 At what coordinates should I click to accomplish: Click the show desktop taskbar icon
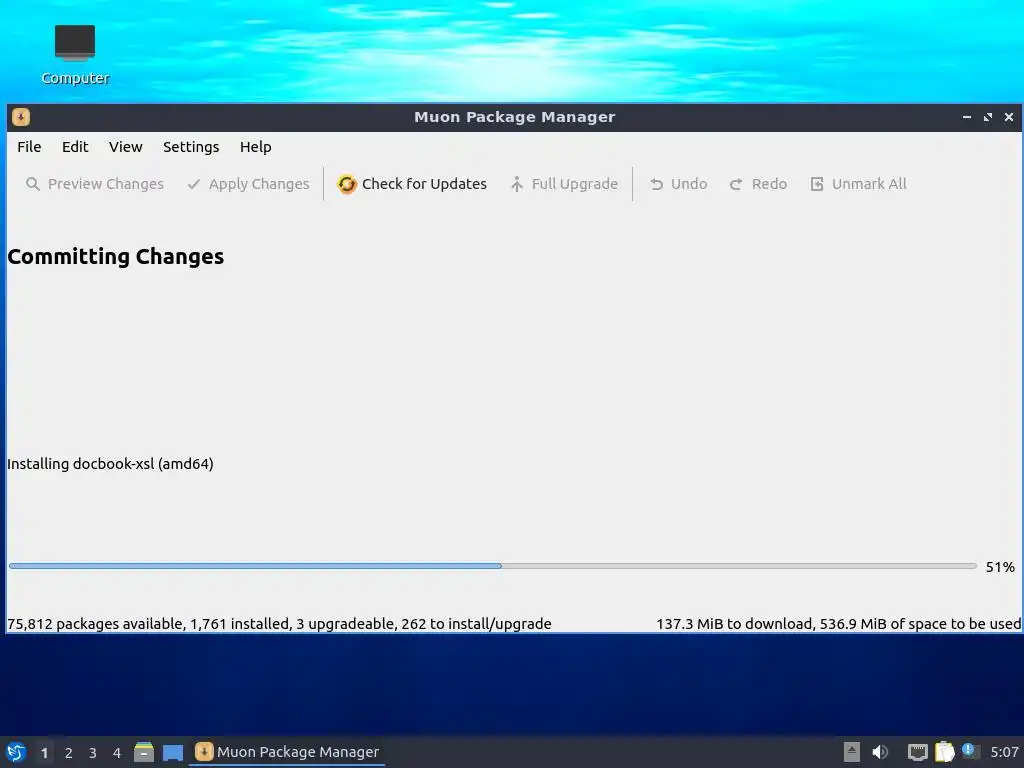click(172, 753)
